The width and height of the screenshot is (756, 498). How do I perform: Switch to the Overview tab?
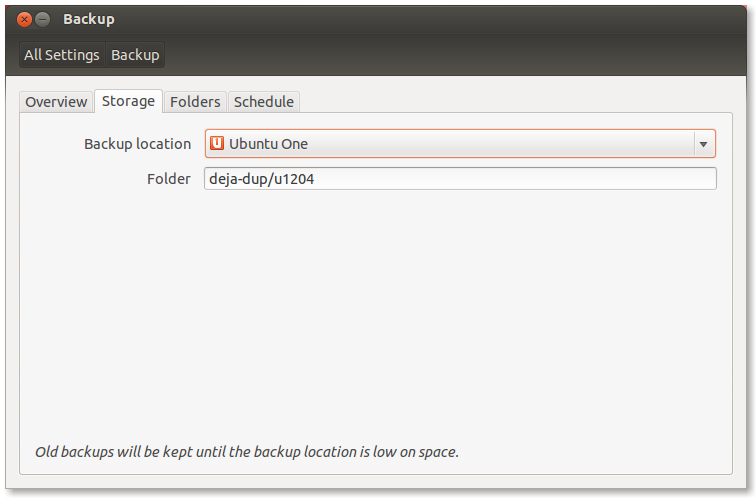coord(56,102)
